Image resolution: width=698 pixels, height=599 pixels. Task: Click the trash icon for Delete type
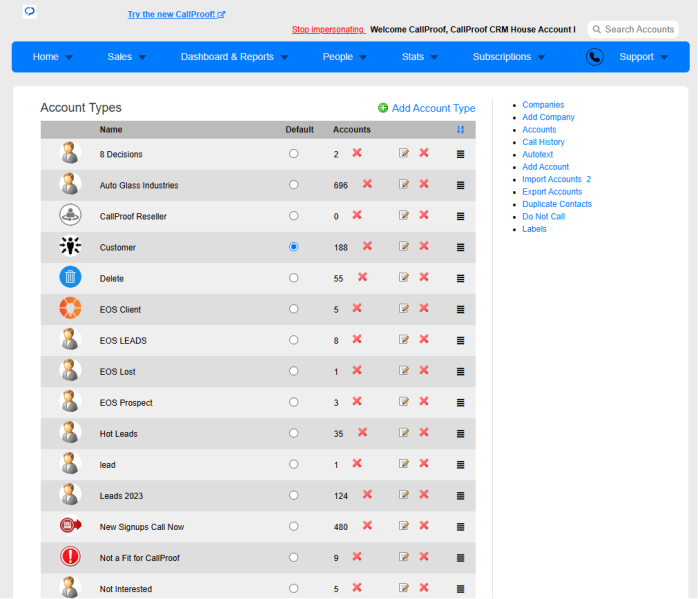[x=70, y=277]
